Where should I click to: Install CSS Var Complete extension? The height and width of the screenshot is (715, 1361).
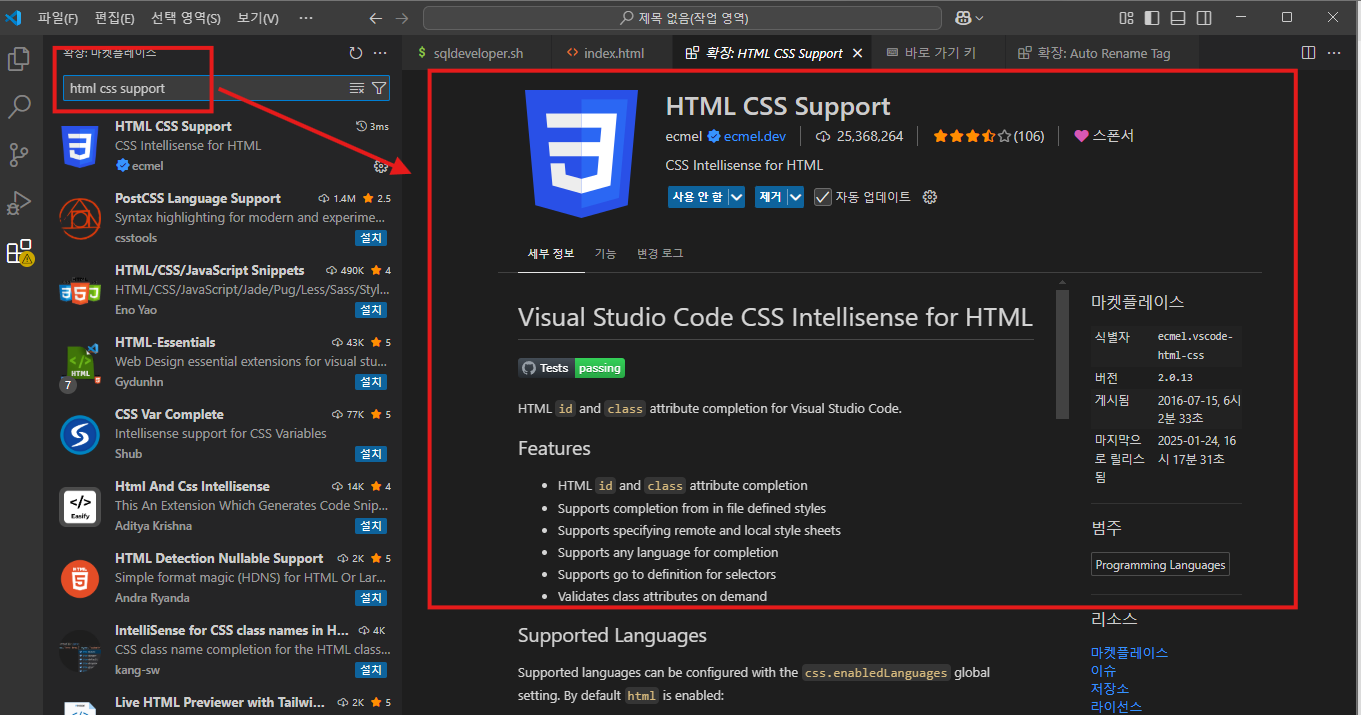[x=371, y=454]
